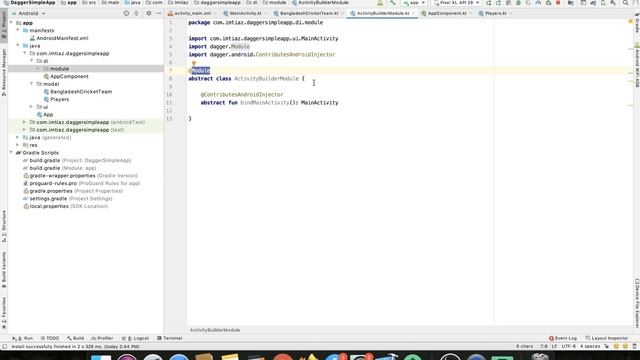Expand the ui package arrow
The height and width of the screenshot is (360, 640).
coord(32,107)
